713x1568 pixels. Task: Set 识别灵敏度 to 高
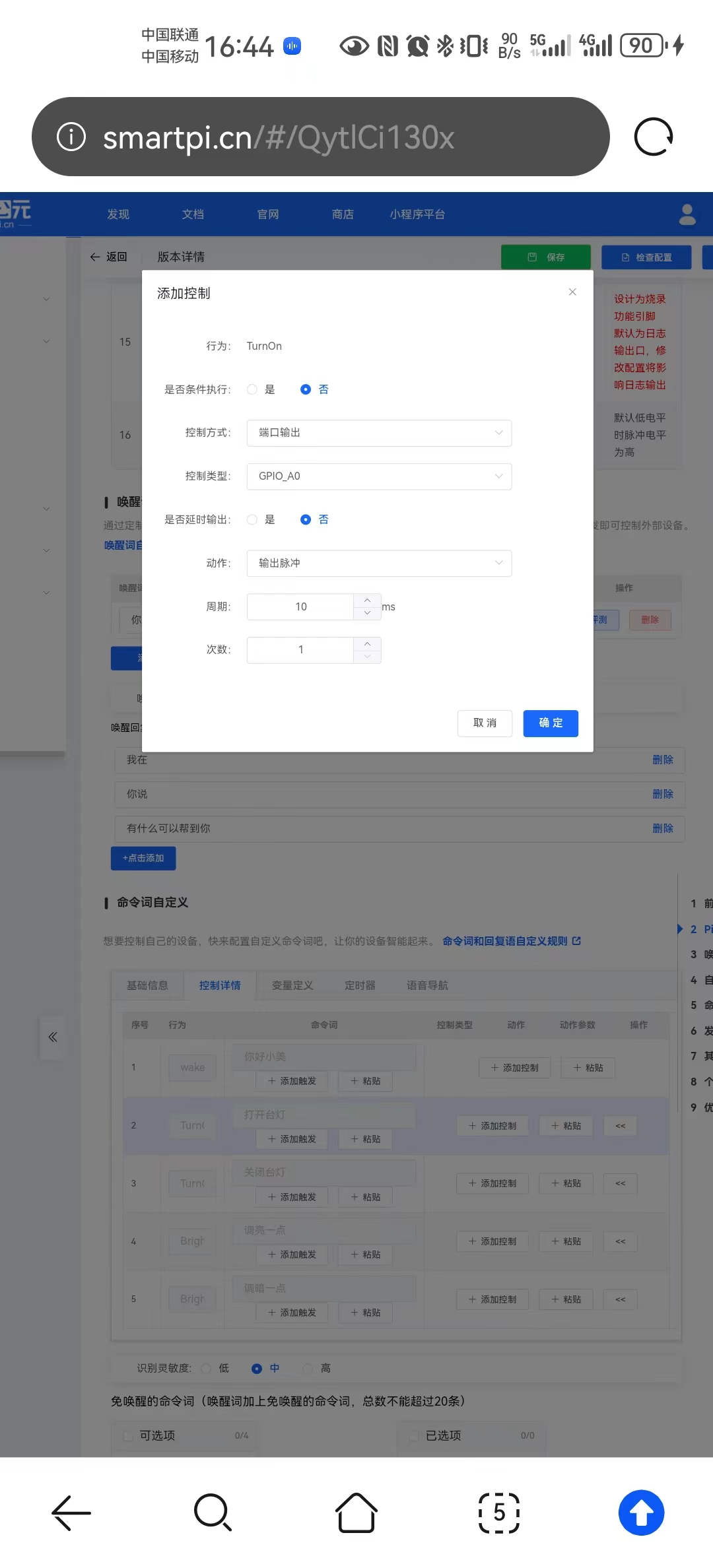308,1368
